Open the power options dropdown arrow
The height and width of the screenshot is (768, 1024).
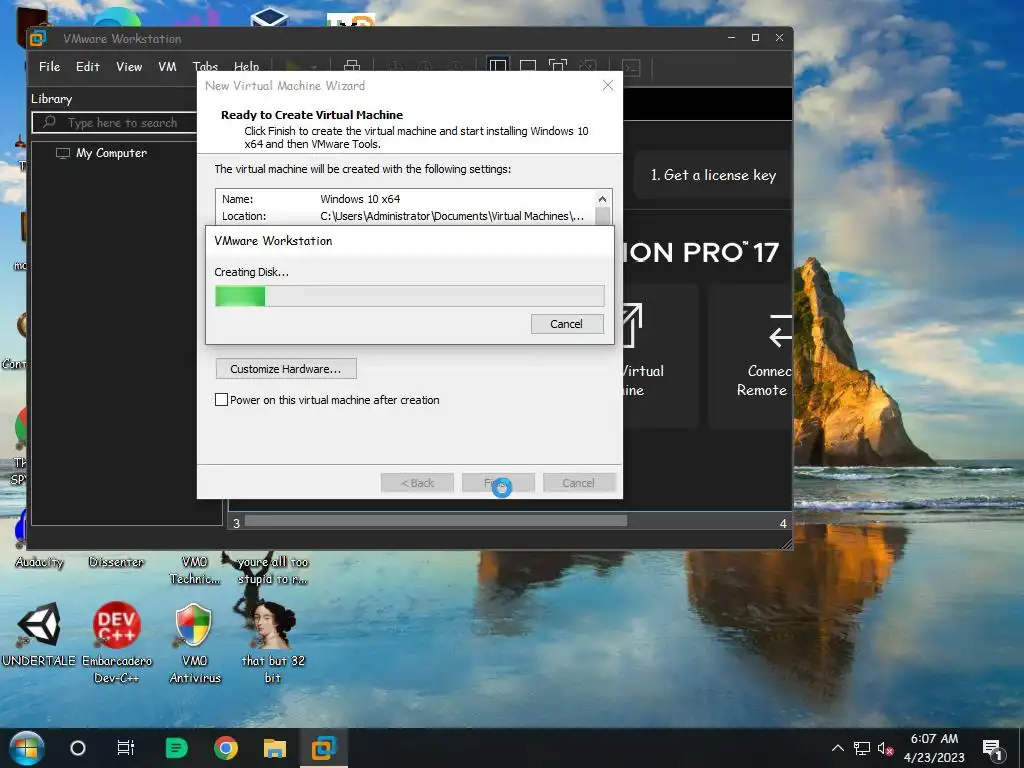coord(314,67)
